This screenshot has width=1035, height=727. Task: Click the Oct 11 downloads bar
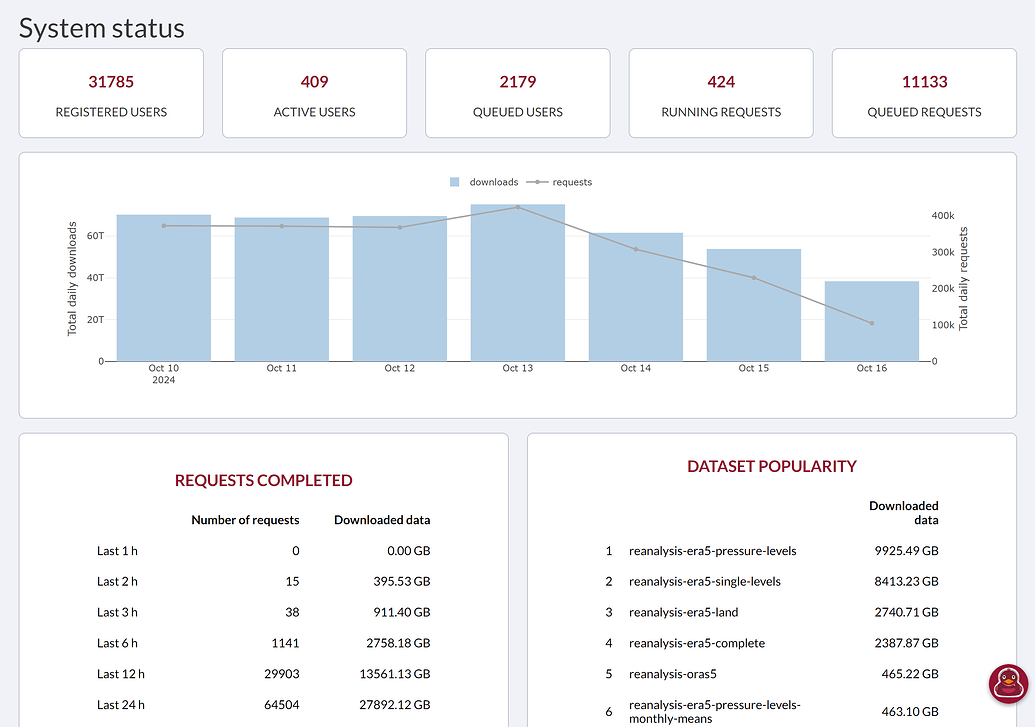[282, 289]
